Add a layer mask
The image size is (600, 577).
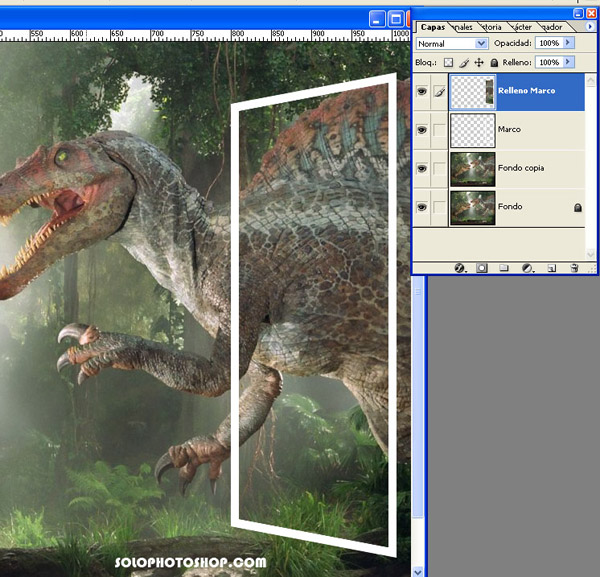482,268
